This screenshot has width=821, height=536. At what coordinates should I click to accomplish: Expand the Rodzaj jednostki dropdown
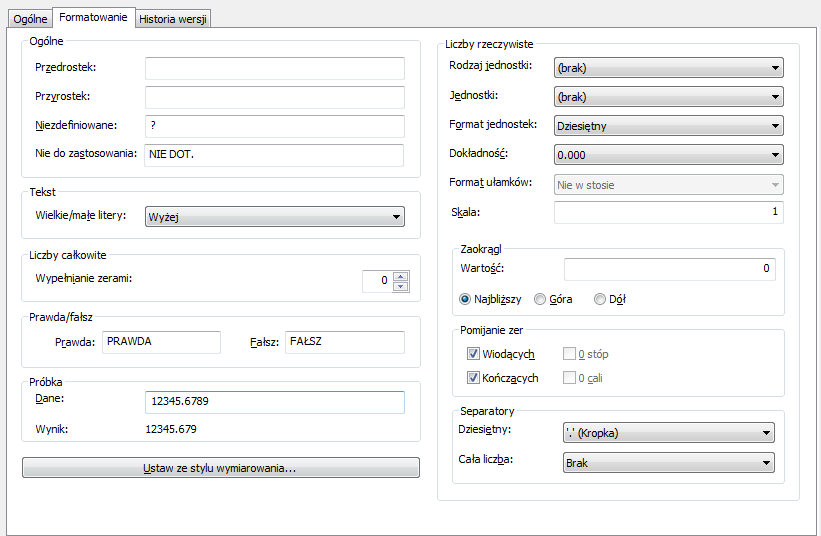click(668, 68)
